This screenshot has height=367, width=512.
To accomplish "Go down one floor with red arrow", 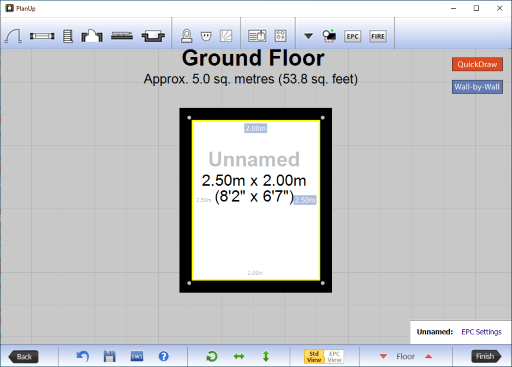I will [383, 356].
